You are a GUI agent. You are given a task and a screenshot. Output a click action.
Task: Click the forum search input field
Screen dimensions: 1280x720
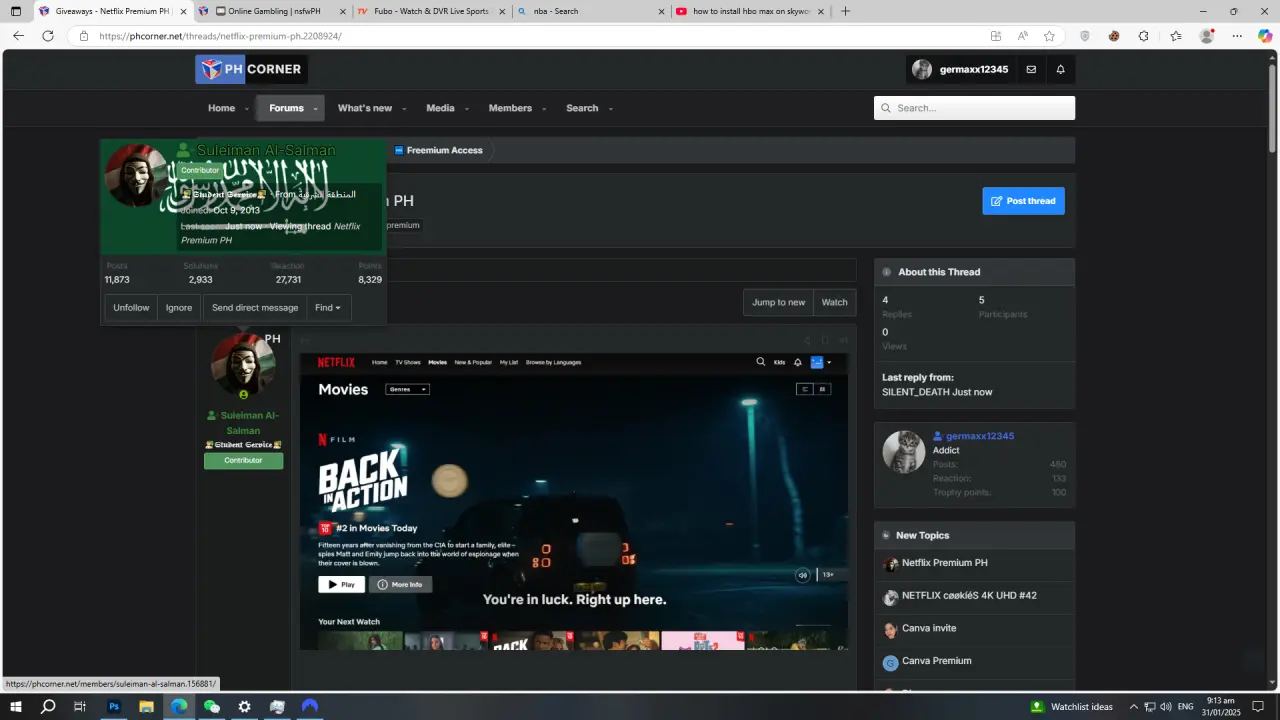975,108
